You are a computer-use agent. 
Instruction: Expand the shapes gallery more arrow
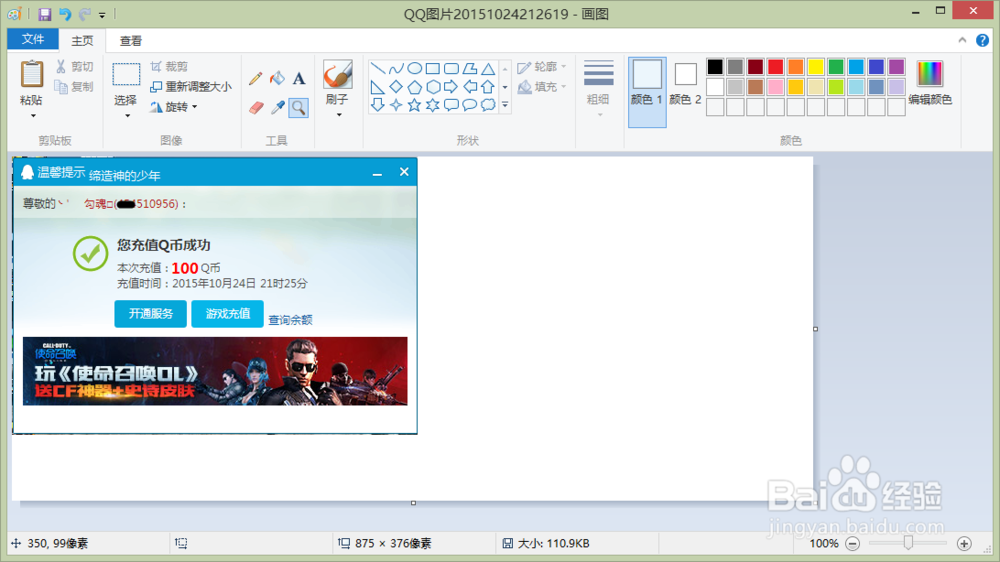click(505, 105)
